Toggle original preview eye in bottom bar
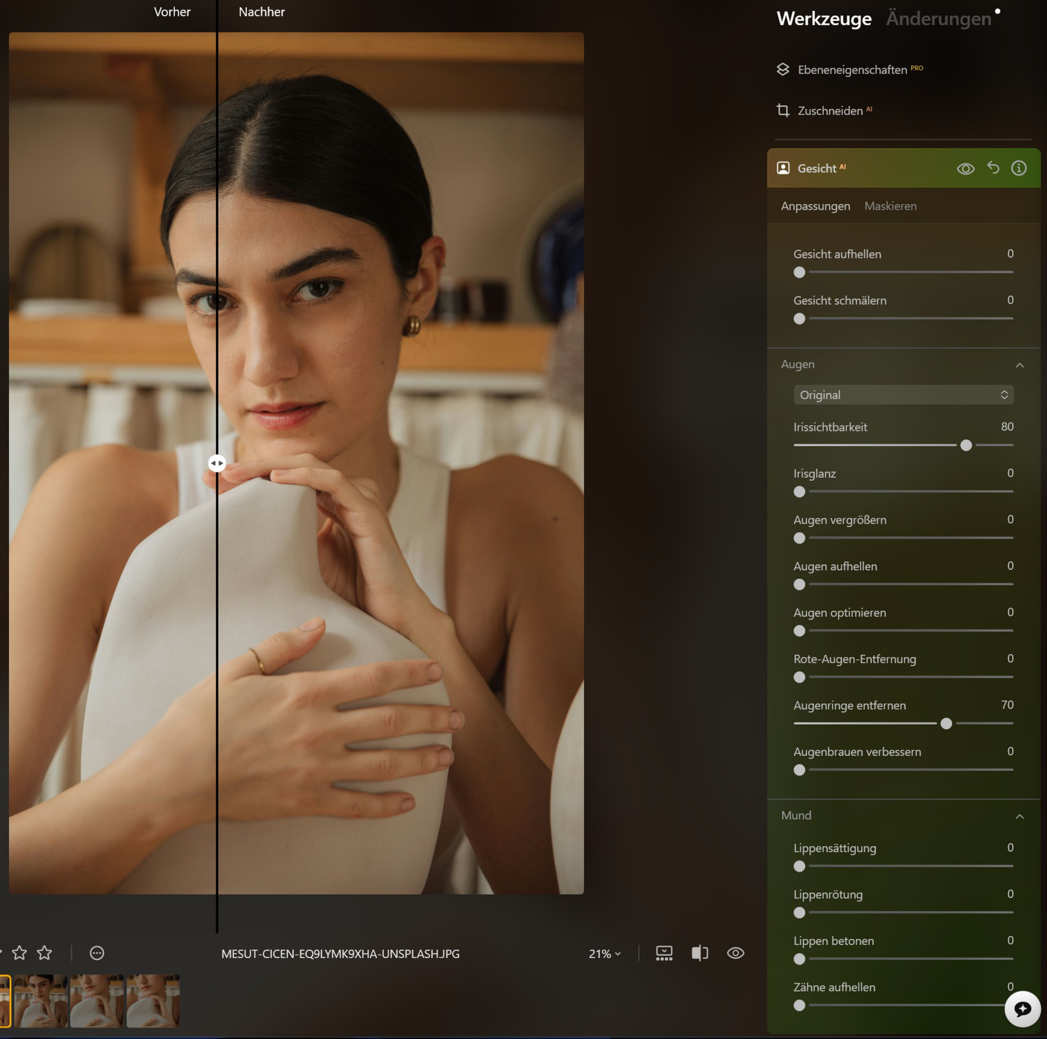1047x1039 pixels. 735,954
